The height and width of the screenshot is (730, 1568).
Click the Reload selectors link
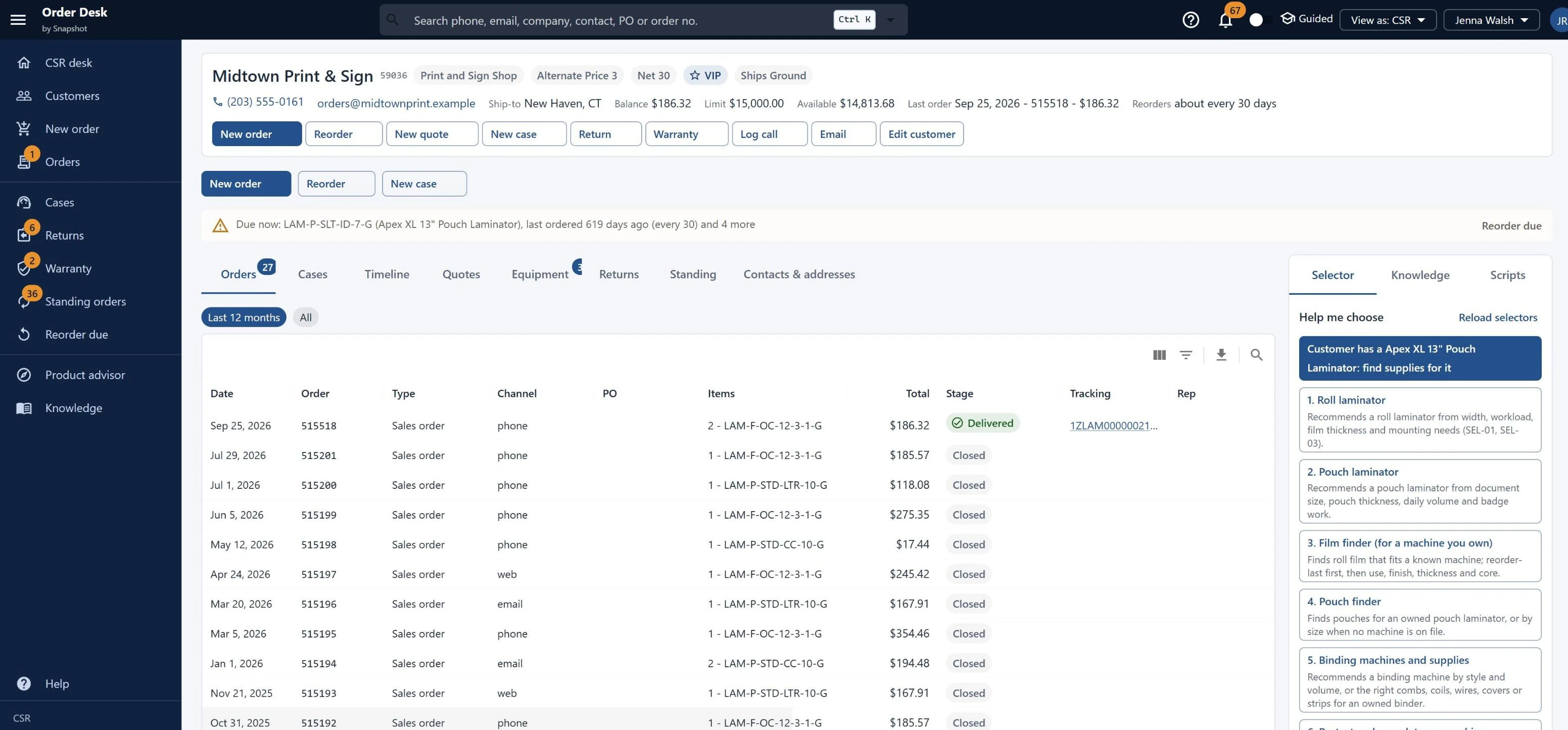[1497, 317]
